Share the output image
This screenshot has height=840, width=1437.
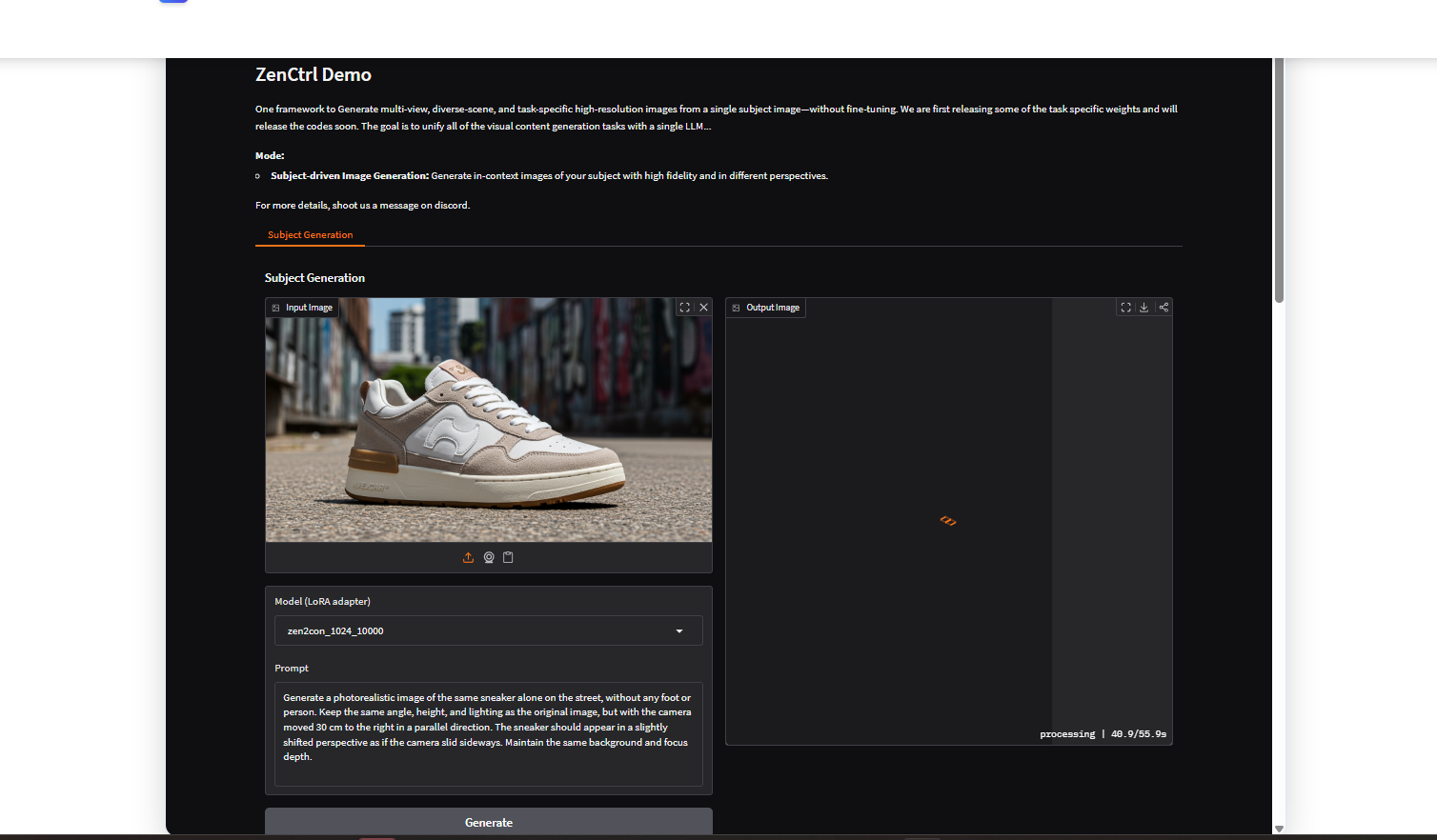click(x=1164, y=308)
